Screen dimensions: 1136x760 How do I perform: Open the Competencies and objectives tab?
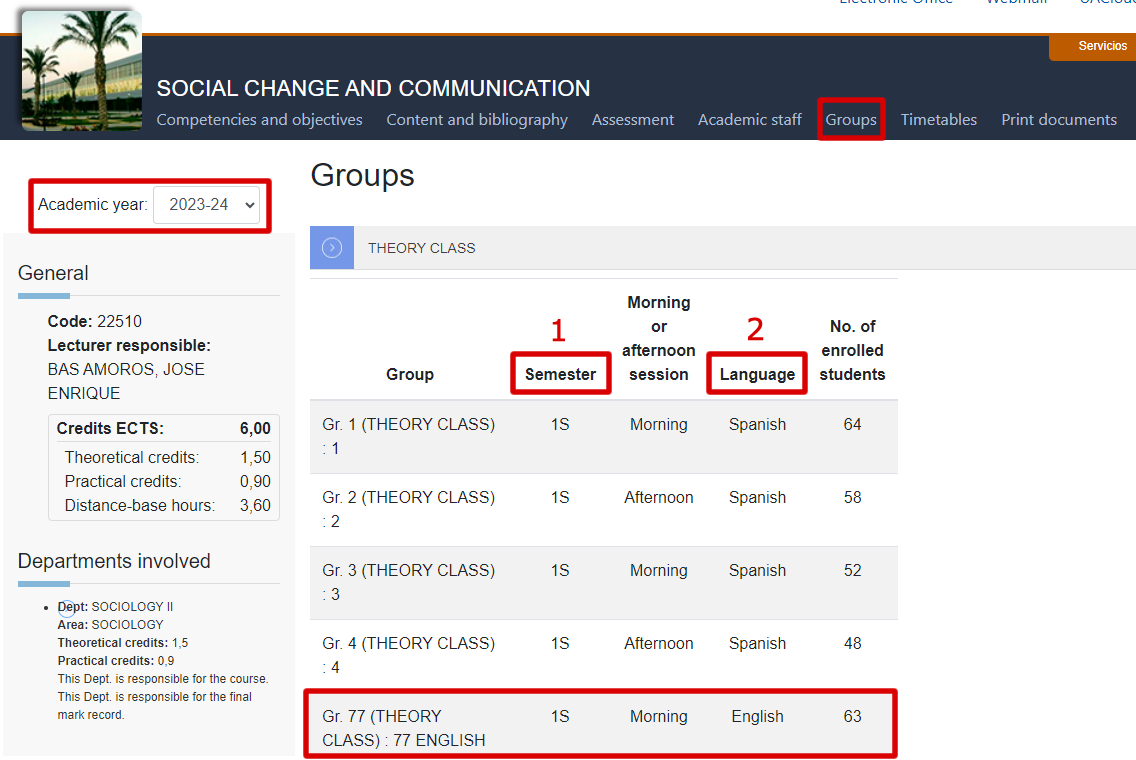tap(259, 120)
